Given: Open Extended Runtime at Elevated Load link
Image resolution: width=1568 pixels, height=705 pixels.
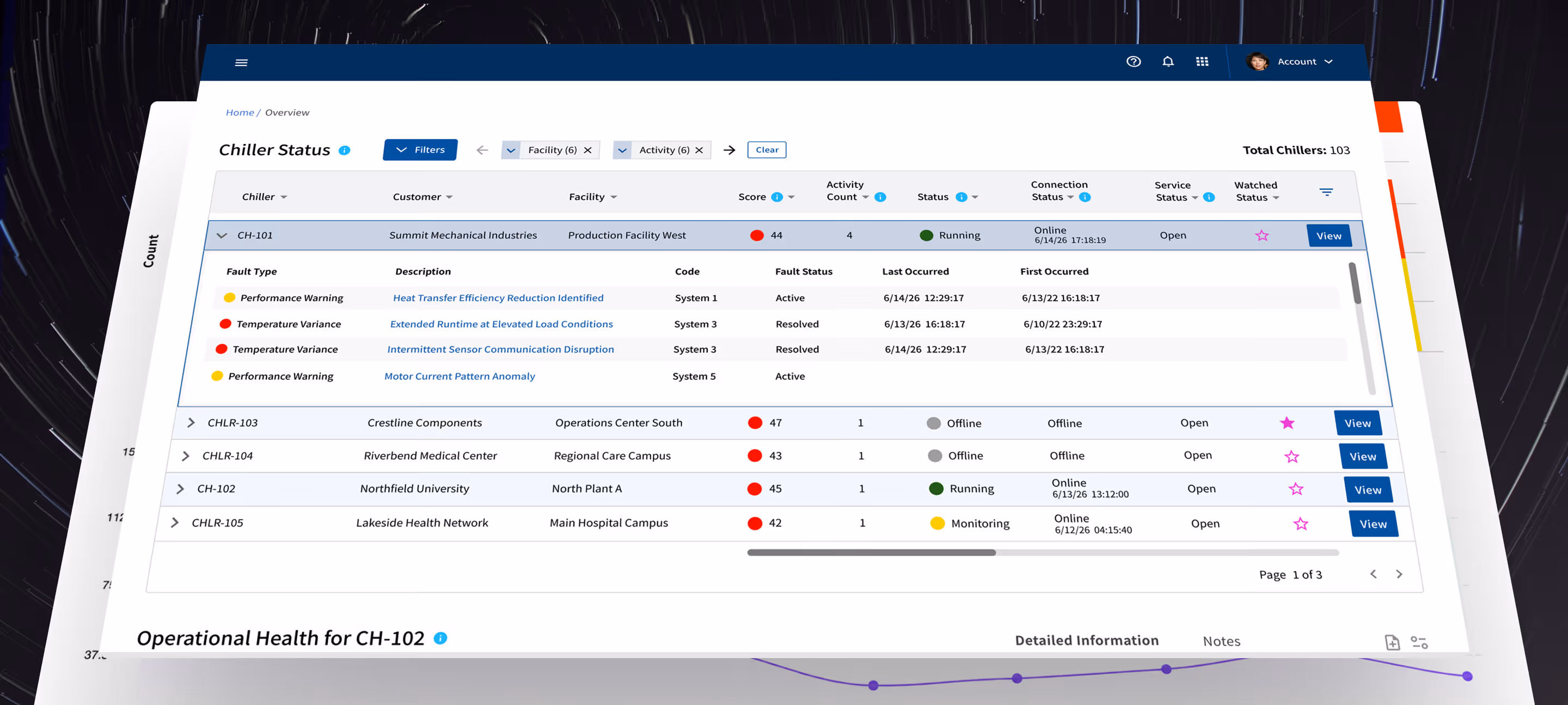Looking at the screenshot, I should [x=501, y=324].
